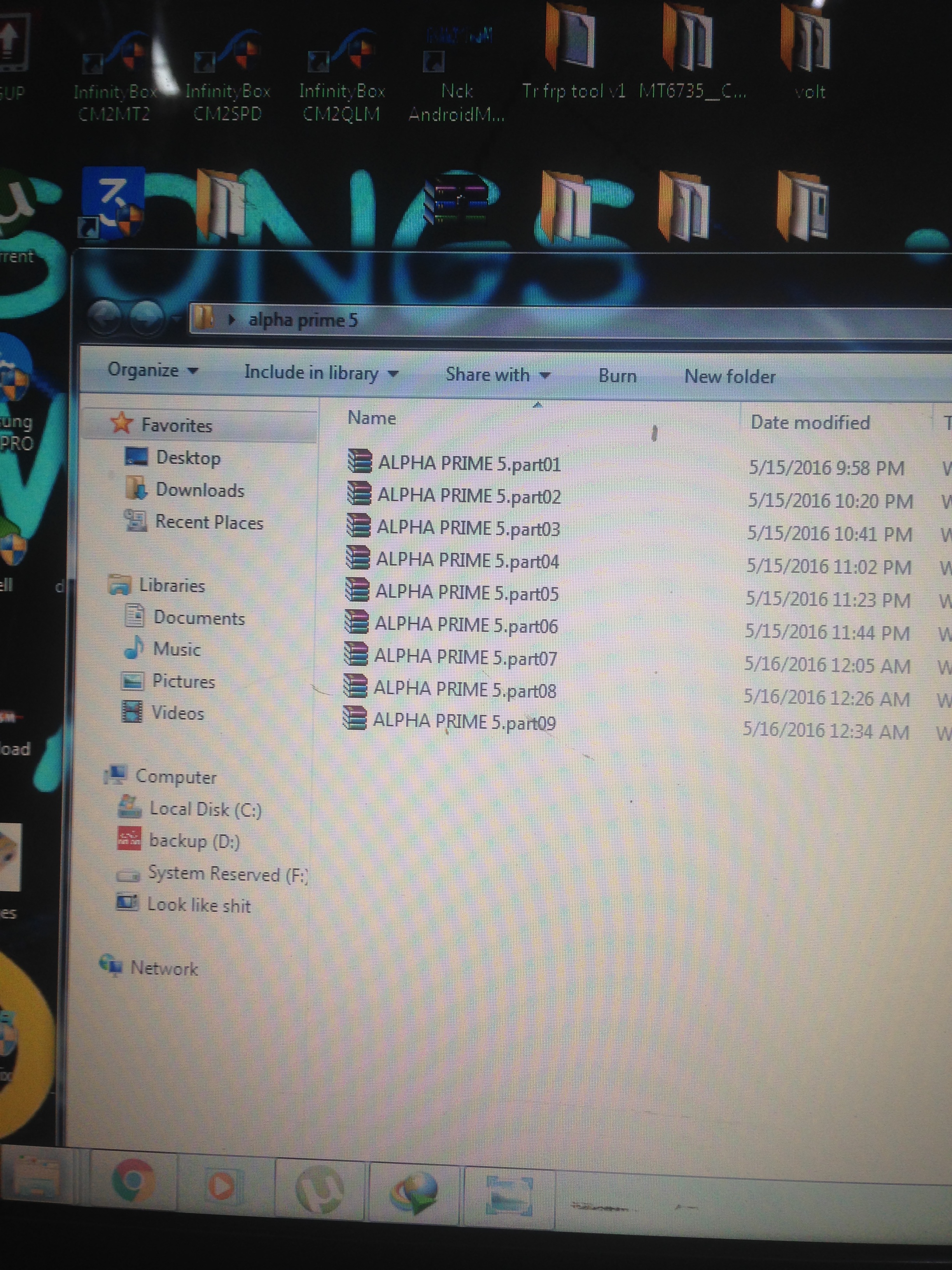Select the ALPHA PRIME 5.part09 file

[x=464, y=721]
